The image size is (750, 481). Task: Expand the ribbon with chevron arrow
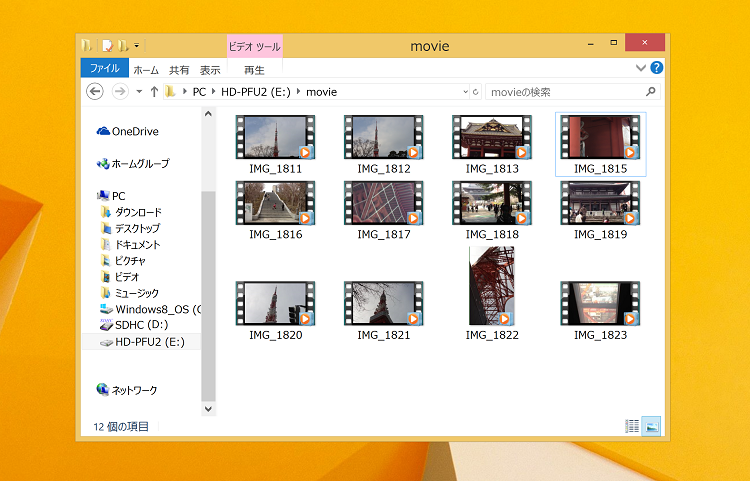(x=641, y=69)
